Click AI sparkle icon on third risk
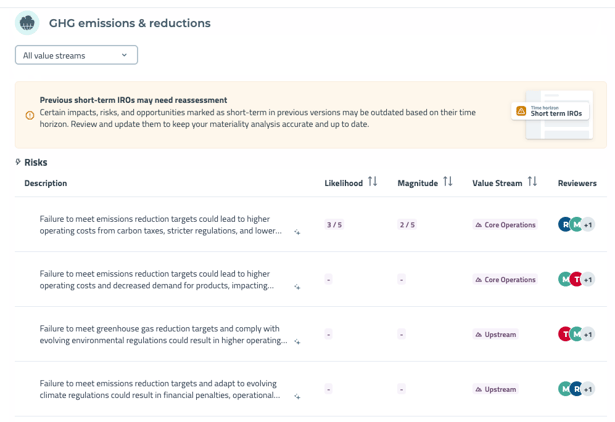The width and height of the screenshot is (615, 422). [x=297, y=342]
